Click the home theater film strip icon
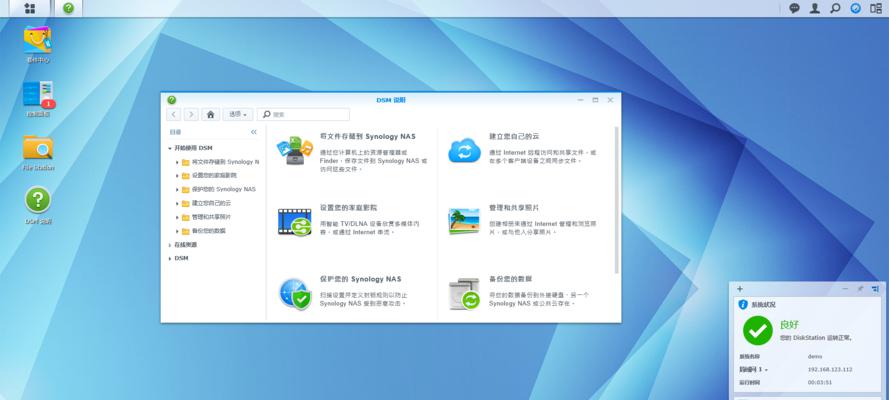 click(295, 222)
